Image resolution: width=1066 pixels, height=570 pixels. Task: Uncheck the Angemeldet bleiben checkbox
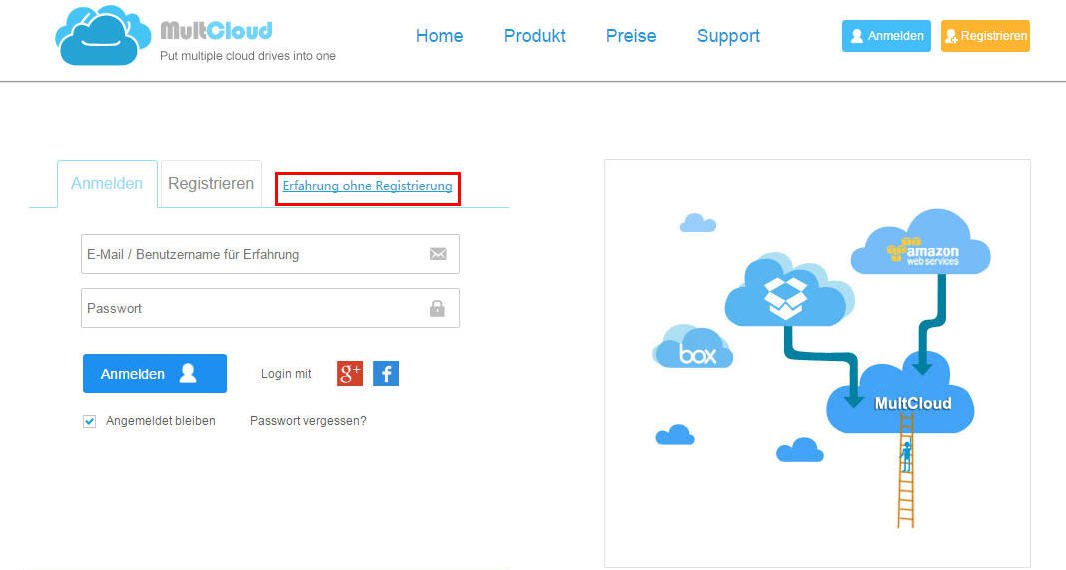pyautogui.click(x=89, y=422)
